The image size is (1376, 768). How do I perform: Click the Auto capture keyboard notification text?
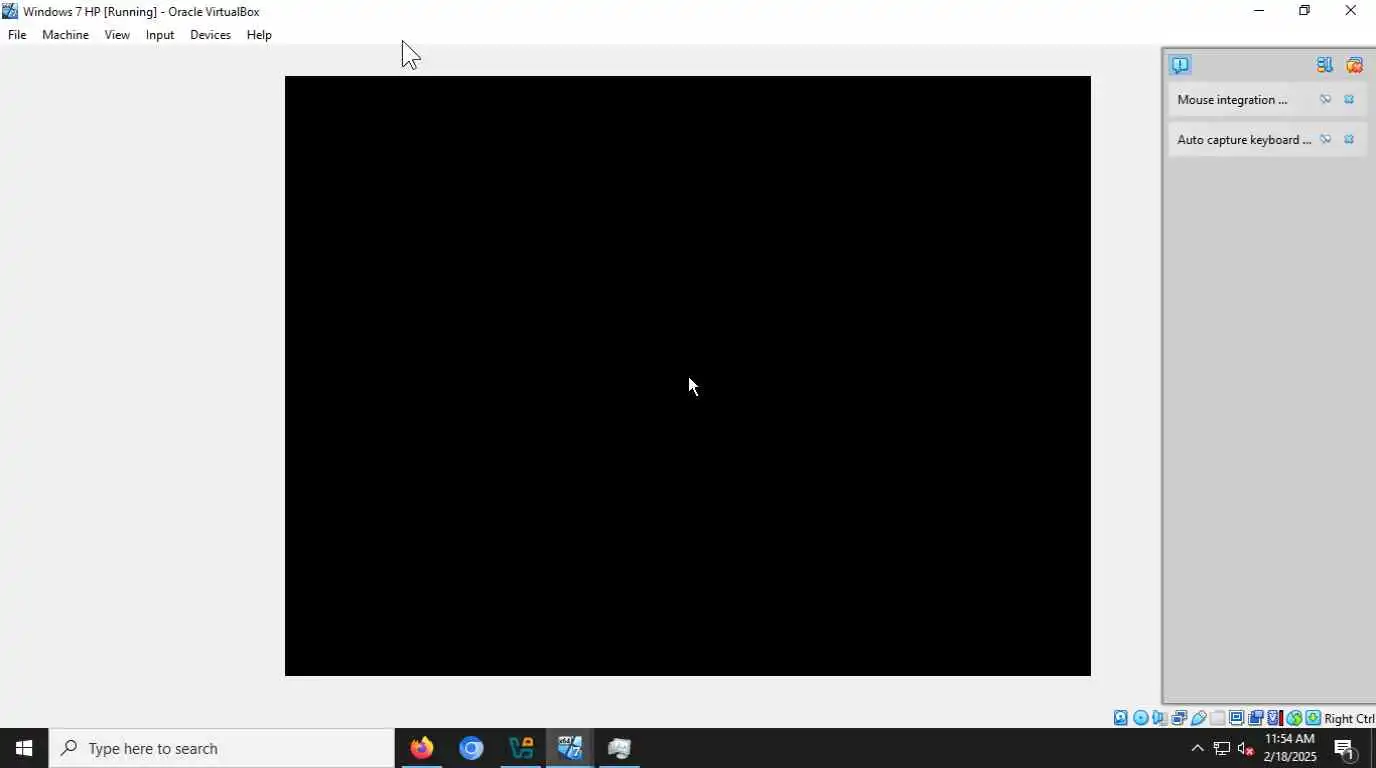pyautogui.click(x=1244, y=140)
